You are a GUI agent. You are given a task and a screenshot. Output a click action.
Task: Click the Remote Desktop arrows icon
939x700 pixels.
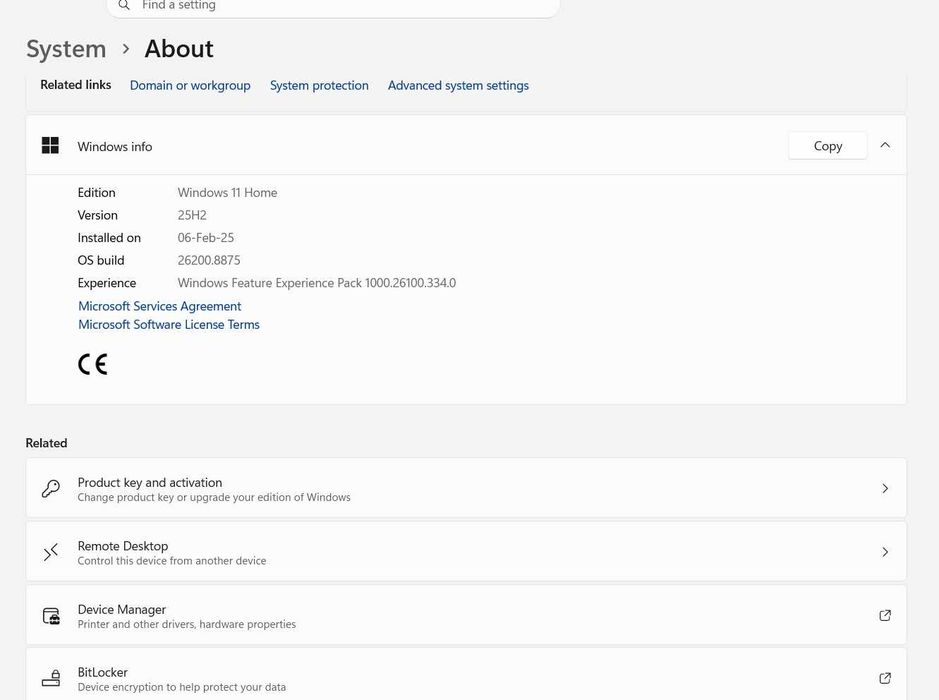[51, 552]
